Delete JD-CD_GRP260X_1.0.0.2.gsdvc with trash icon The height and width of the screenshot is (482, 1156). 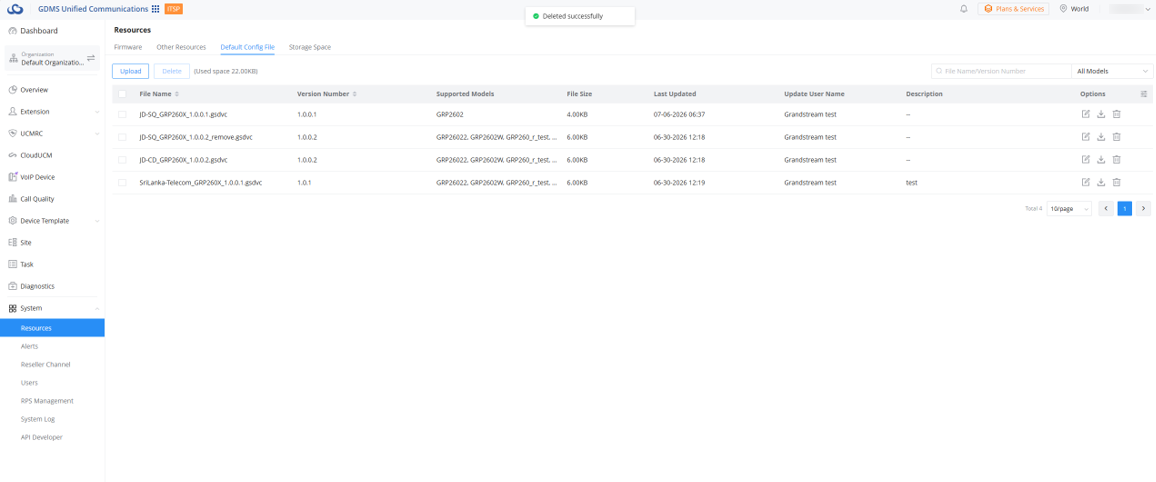pos(1116,160)
